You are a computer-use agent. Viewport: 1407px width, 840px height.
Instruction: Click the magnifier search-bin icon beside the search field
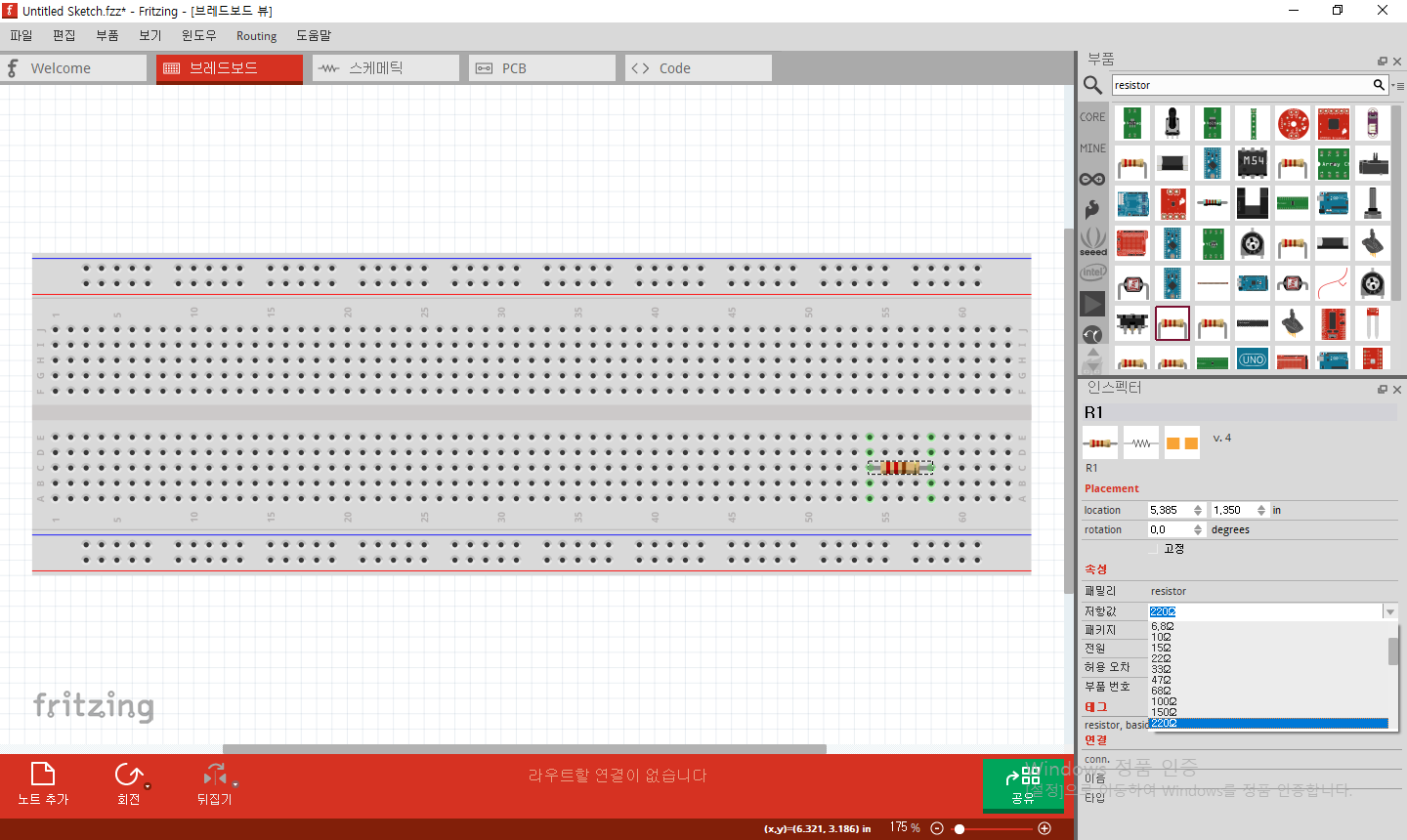click(1092, 85)
